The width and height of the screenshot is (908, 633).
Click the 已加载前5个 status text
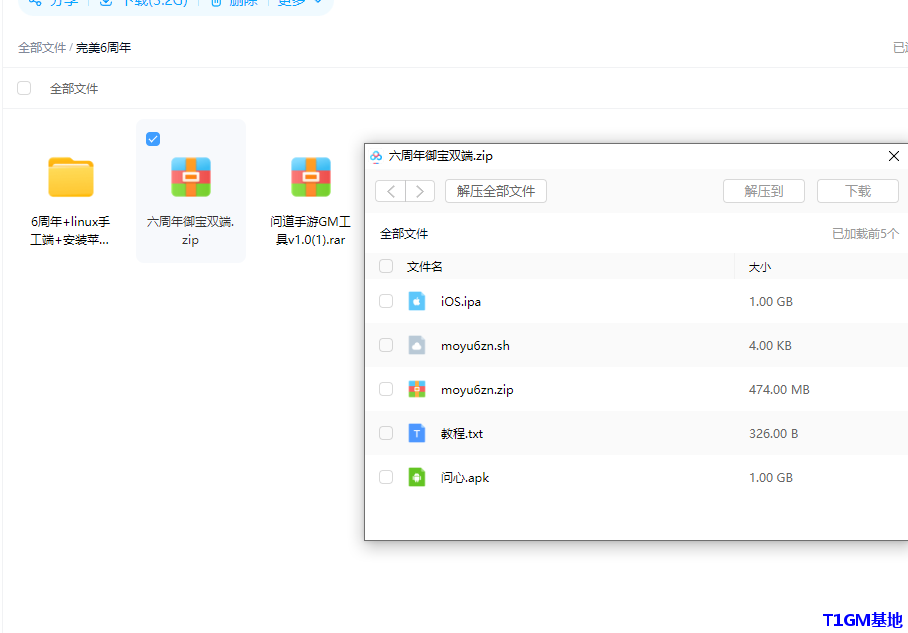coord(865,233)
